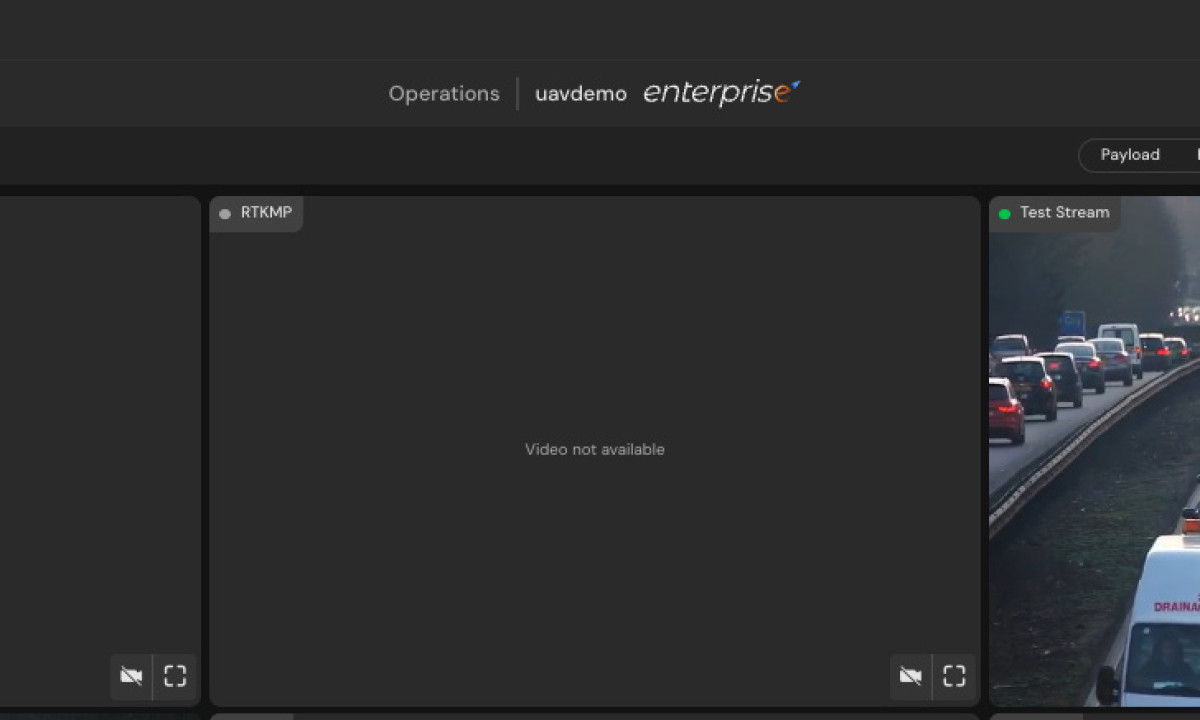Image resolution: width=1200 pixels, height=720 pixels.
Task: Click the uavdemo organization name
Action: (581, 94)
